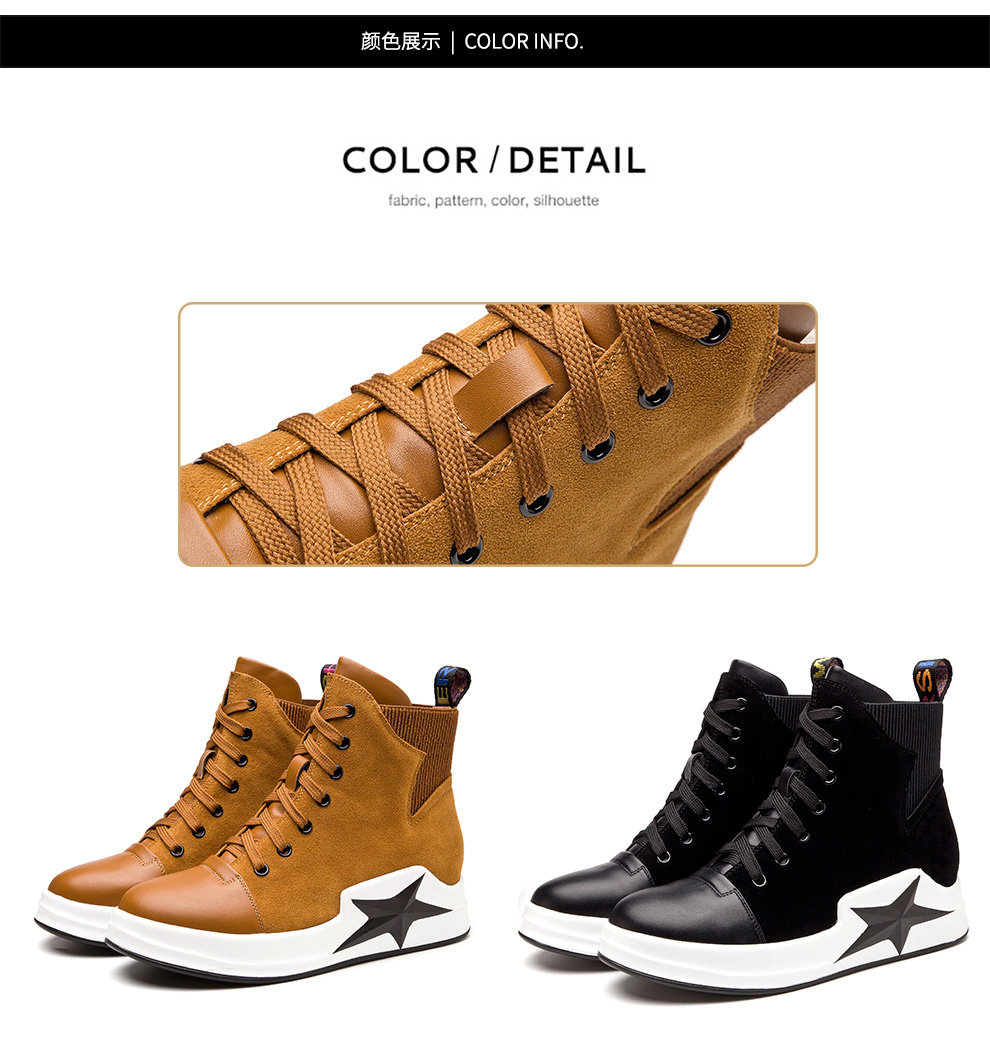
Task: Click the colorful heel tab on black shoe
Action: point(933,681)
